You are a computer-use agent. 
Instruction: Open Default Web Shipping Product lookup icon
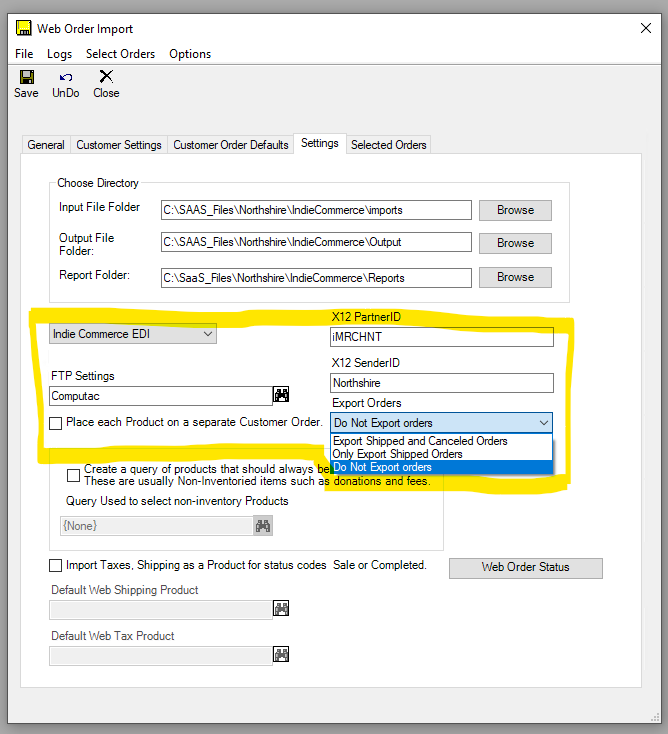pos(281,609)
